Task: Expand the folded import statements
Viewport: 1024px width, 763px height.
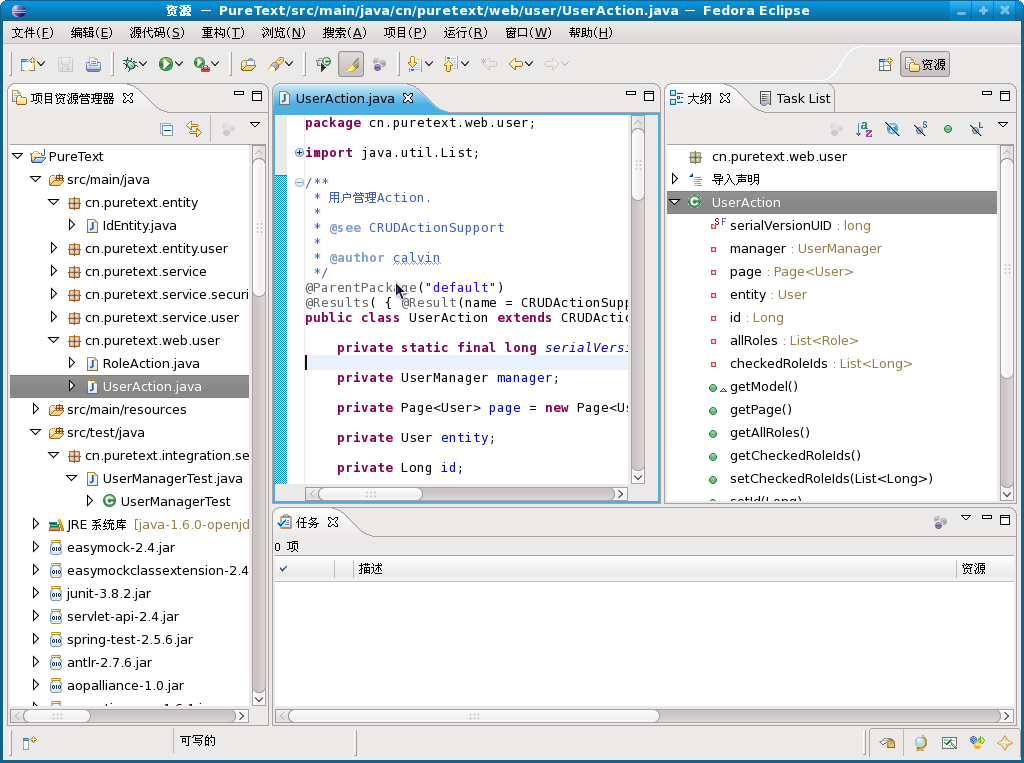Action: pos(299,153)
